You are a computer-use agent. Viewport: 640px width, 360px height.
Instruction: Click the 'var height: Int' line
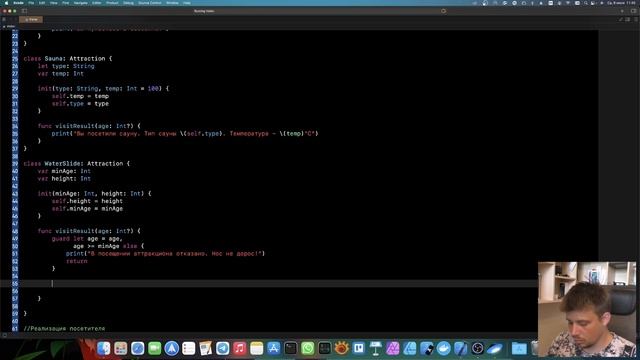click(x=64, y=178)
